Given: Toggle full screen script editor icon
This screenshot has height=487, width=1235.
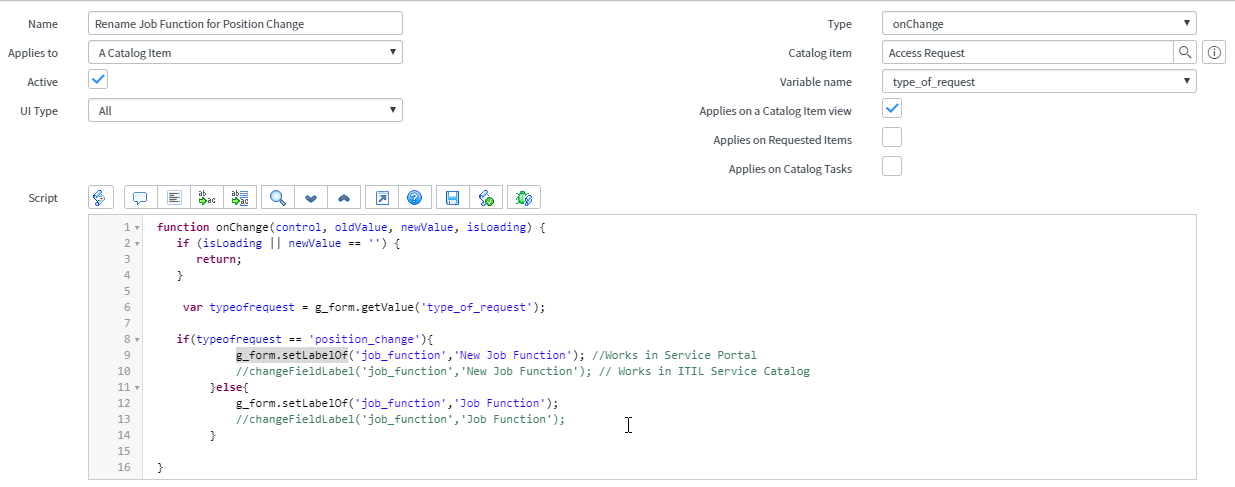Looking at the screenshot, I should [382, 198].
